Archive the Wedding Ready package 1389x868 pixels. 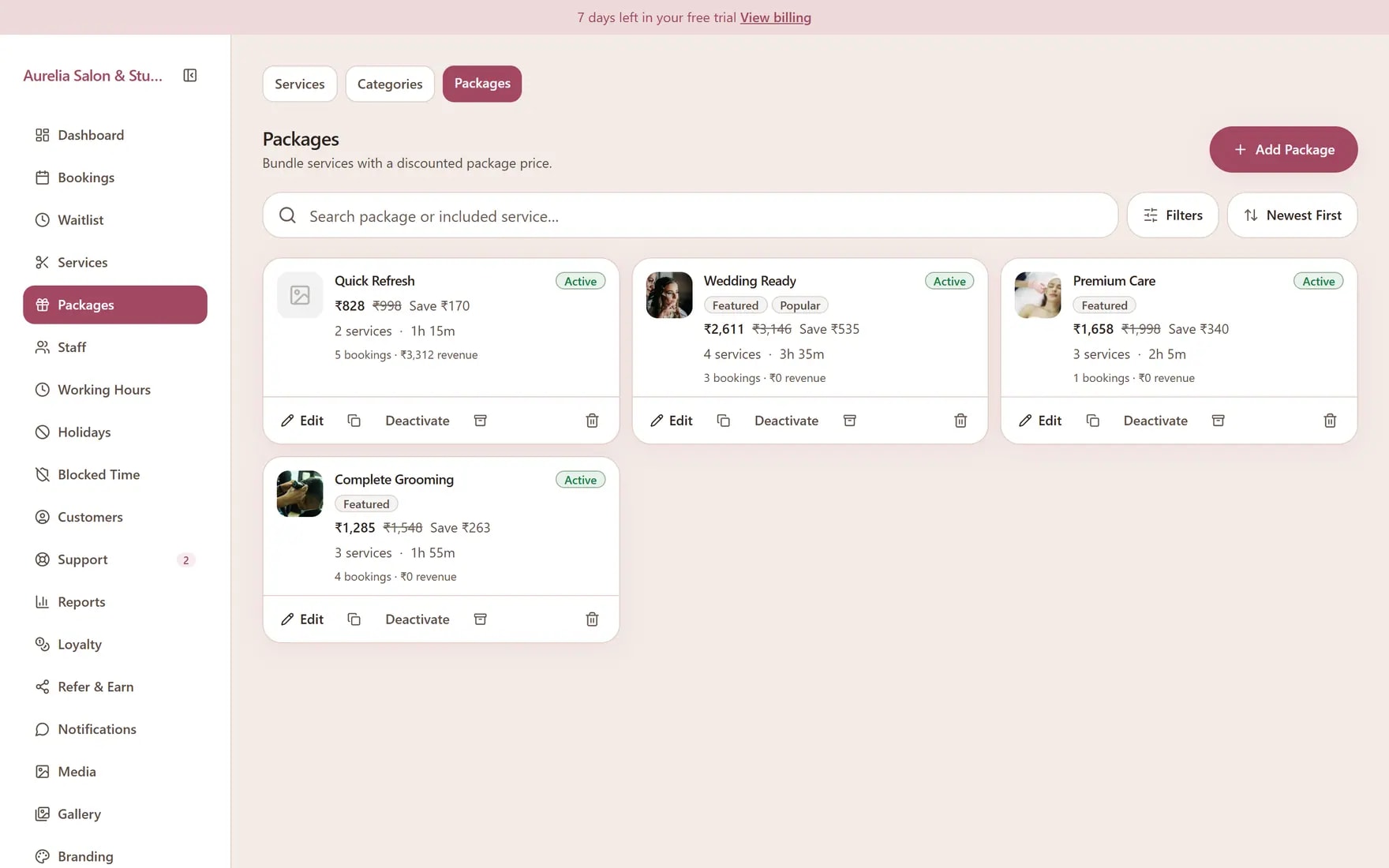point(849,421)
